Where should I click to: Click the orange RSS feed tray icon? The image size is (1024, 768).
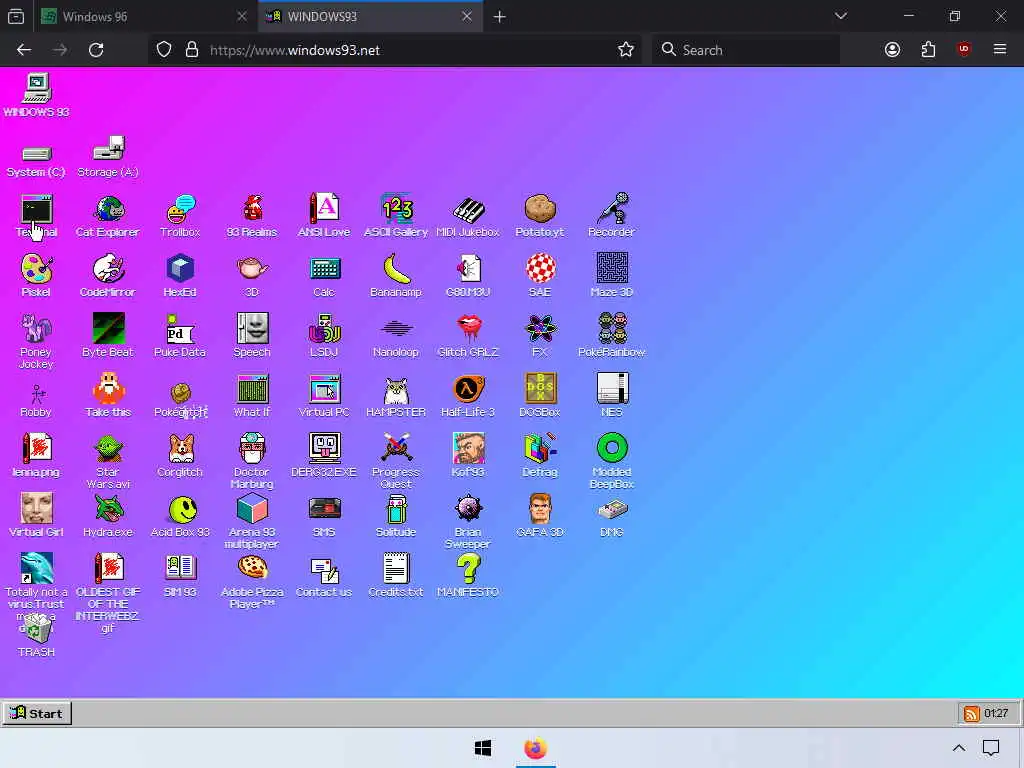(x=971, y=714)
